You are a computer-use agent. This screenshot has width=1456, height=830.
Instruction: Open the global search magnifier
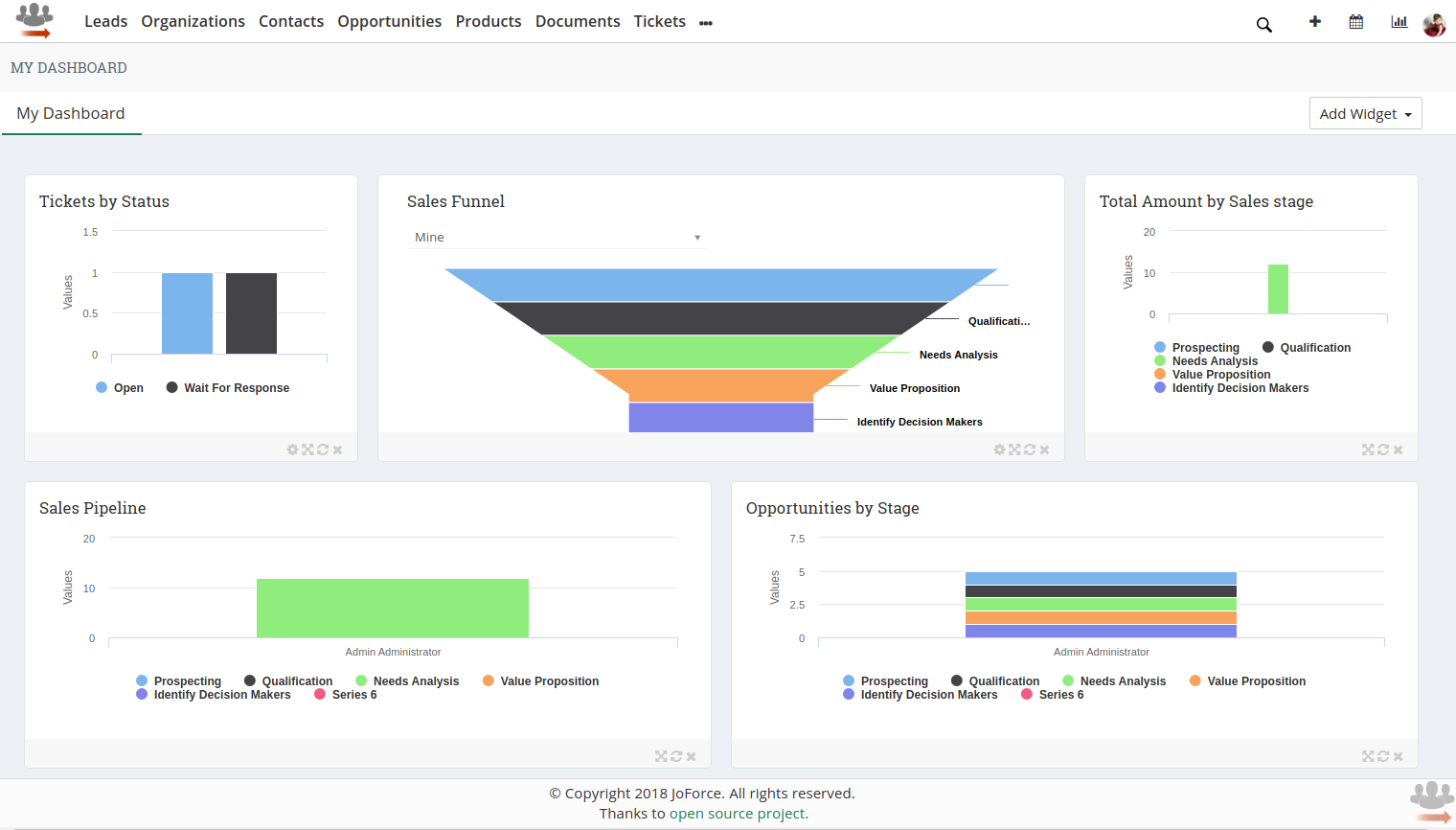click(1263, 24)
